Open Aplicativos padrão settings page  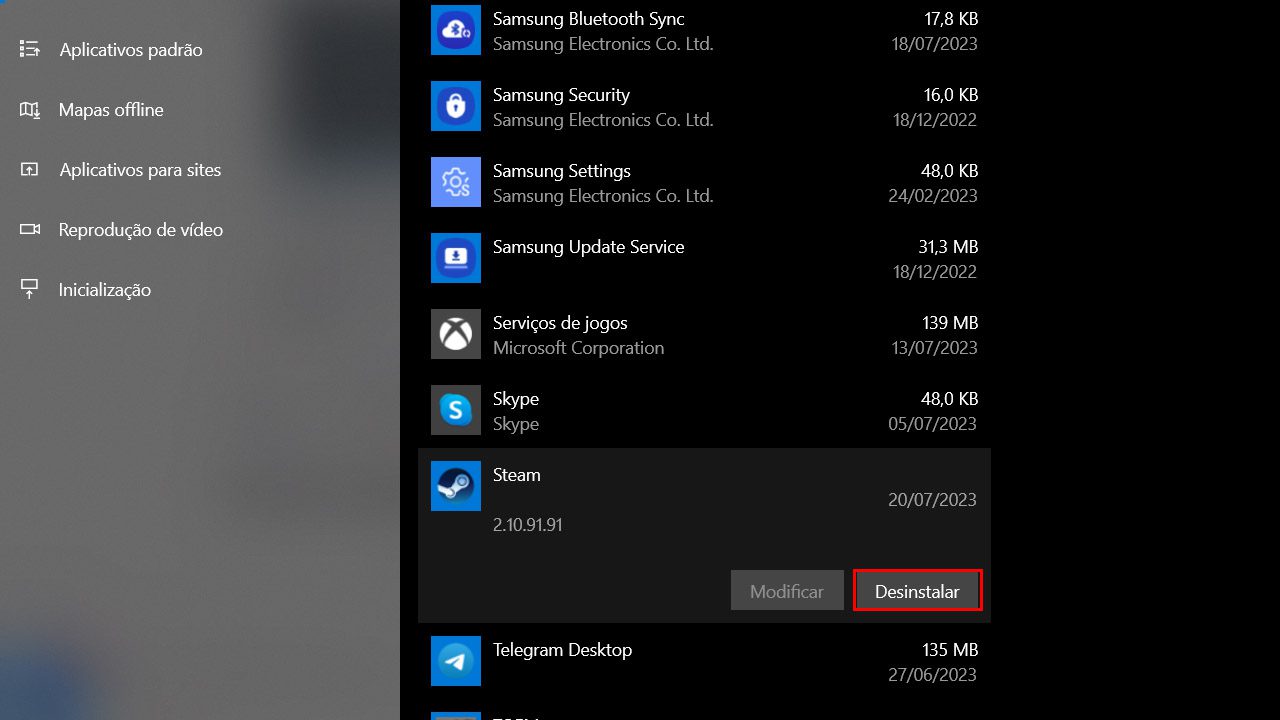tap(131, 49)
